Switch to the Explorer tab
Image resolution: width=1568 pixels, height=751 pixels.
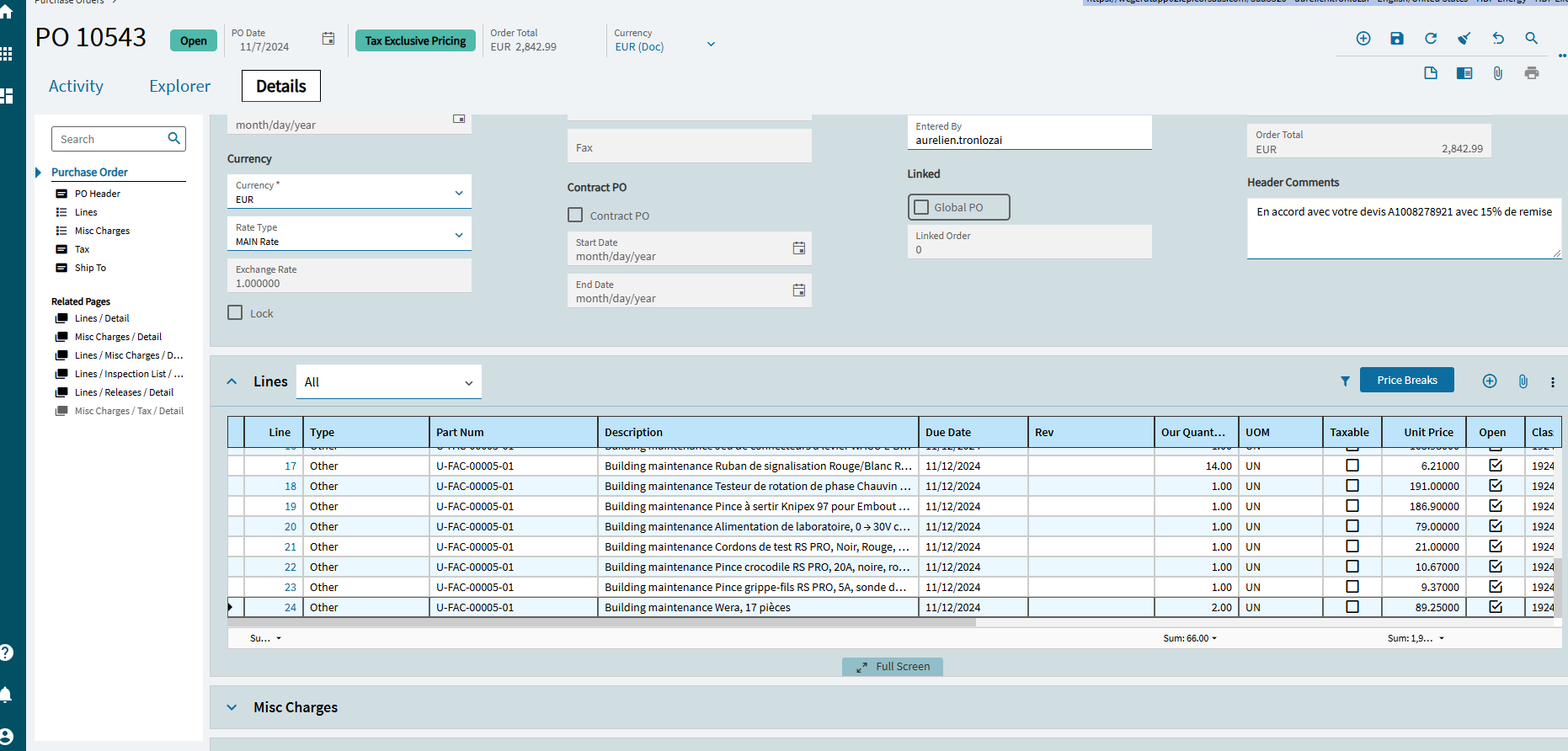(x=180, y=86)
